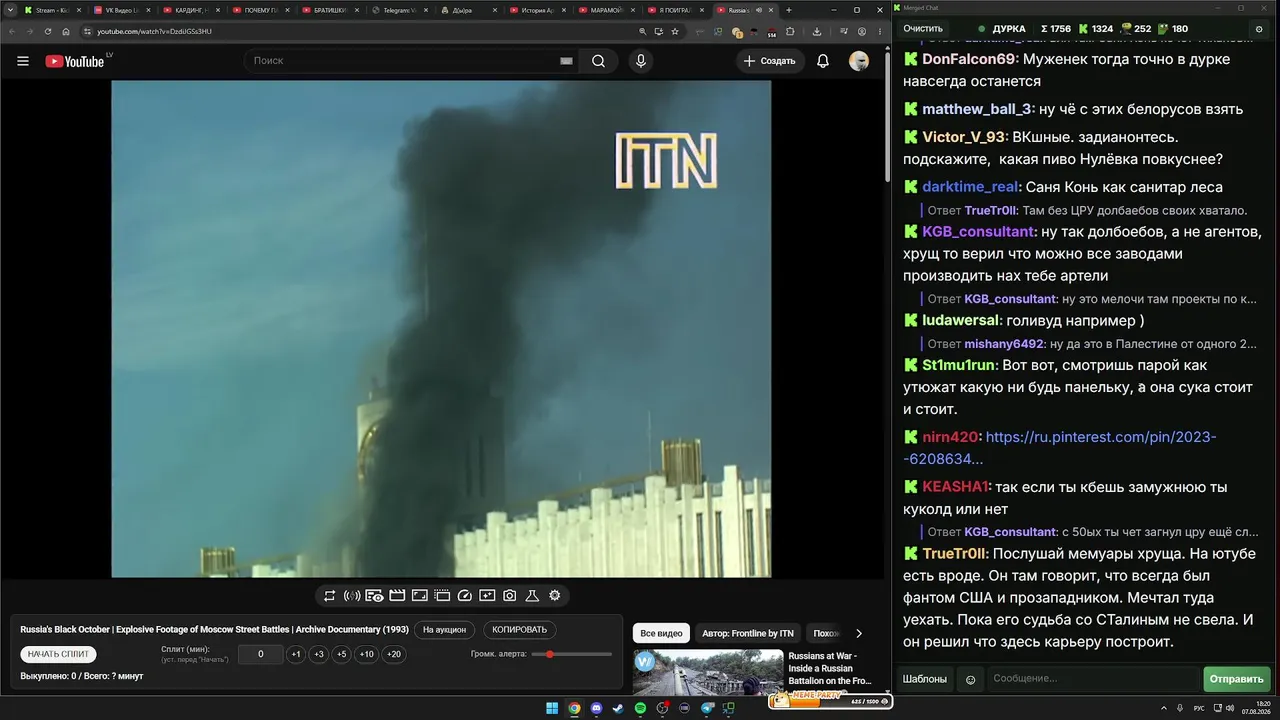Click the Создать button
The height and width of the screenshot is (720, 1280).
click(769, 61)
